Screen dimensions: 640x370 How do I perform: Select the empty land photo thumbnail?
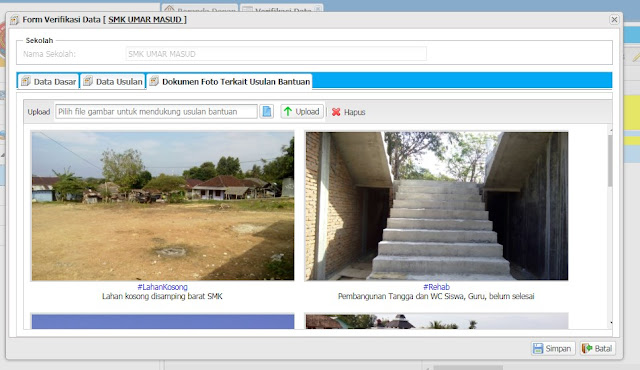pos(162,206)
